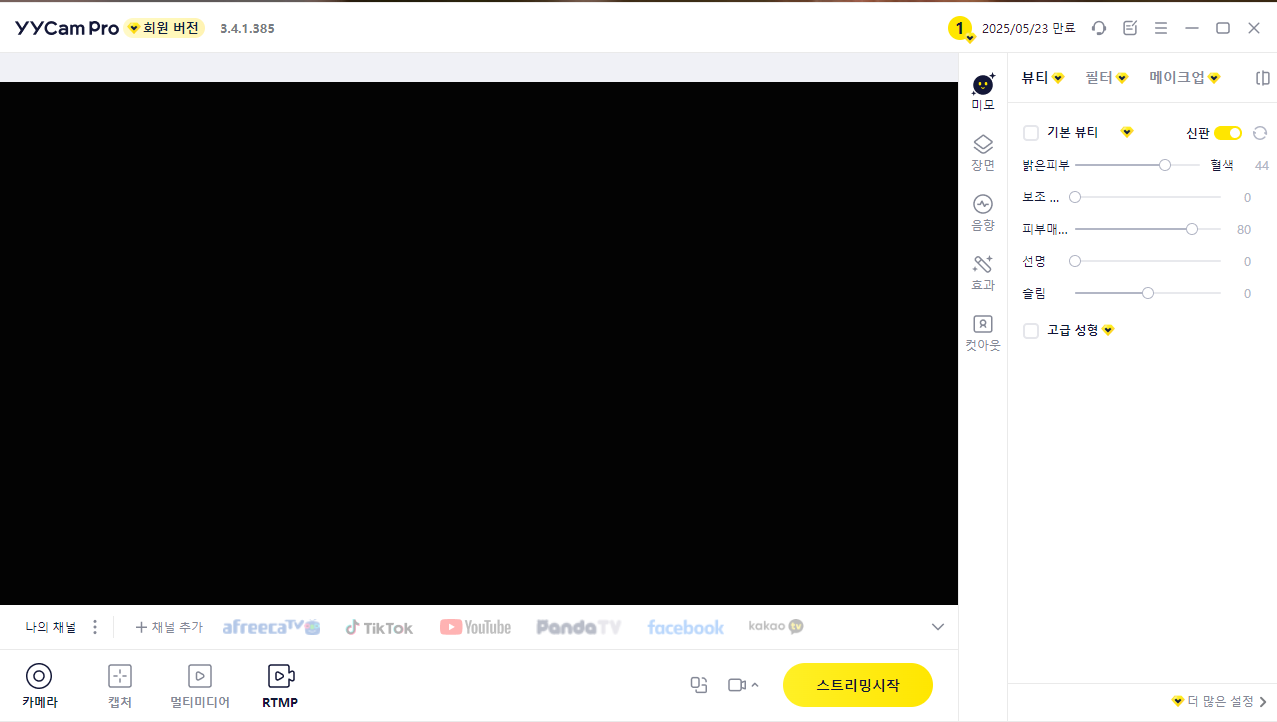Select the 멀티미디어 multimedia source

(x=200, y=686)
